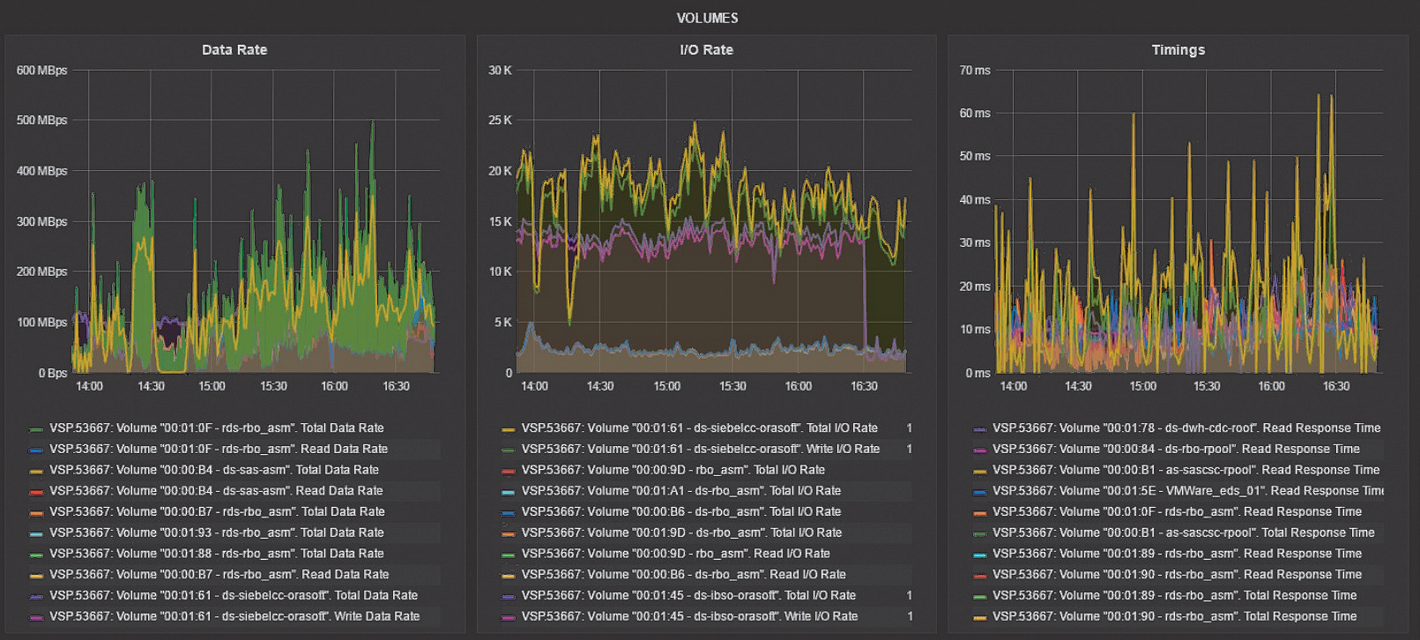Click color swatch of "00:01:0F" rds-rbo_asm Total Data Rate

pyautogui.click(x=37, y=429)
